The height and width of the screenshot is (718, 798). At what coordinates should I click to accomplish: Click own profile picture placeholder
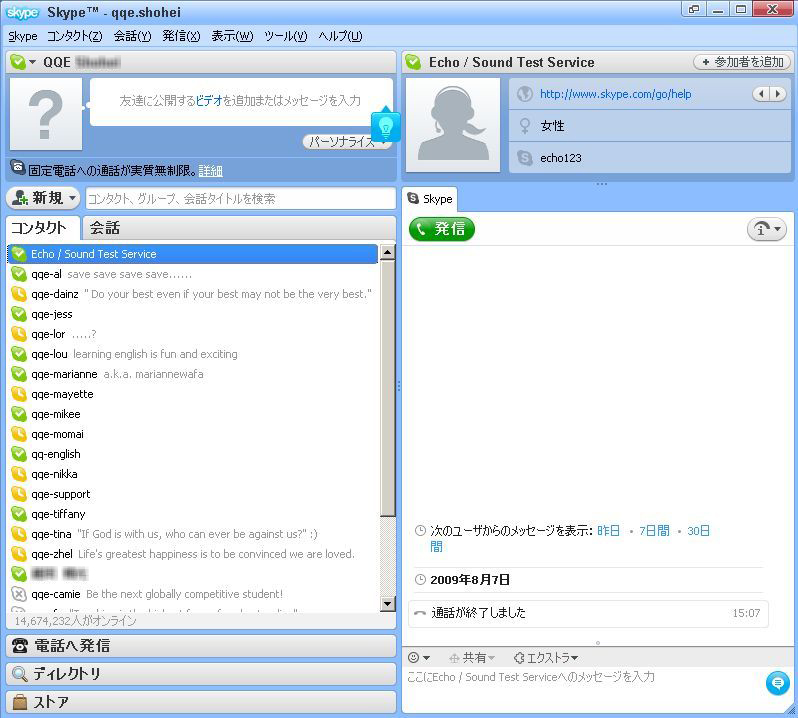tap(46, 114)
